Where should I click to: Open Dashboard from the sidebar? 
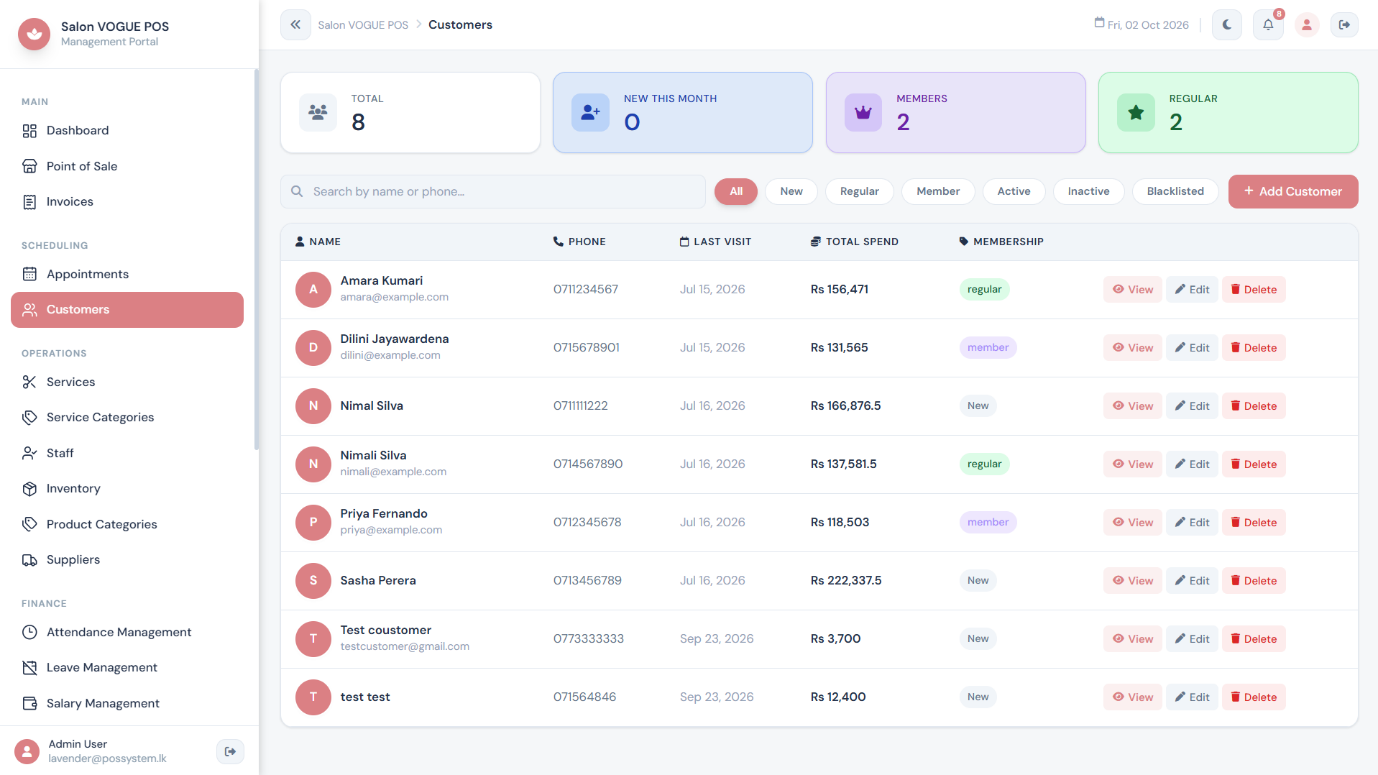pos(127,130)
